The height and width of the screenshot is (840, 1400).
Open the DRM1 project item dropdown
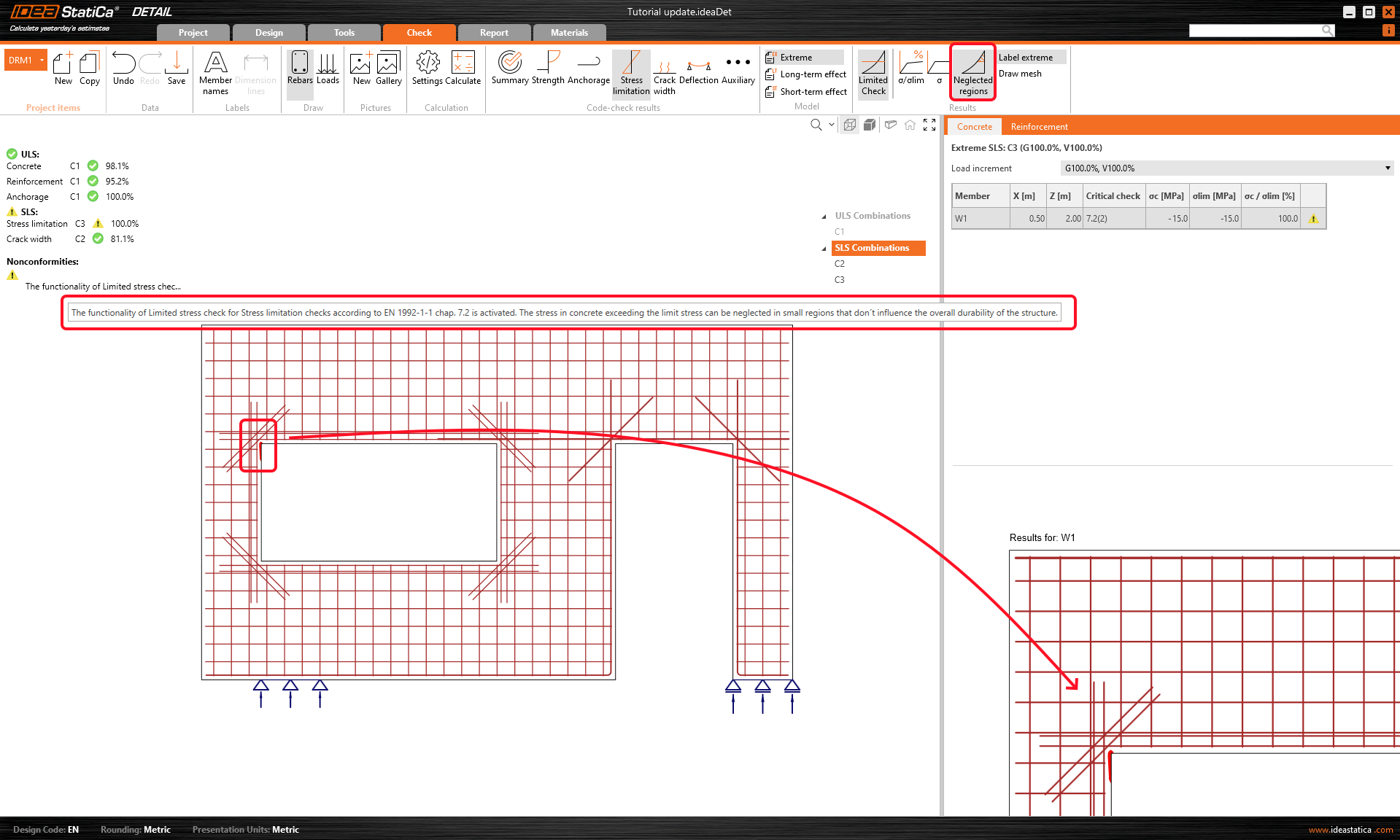tap(42, 61)
